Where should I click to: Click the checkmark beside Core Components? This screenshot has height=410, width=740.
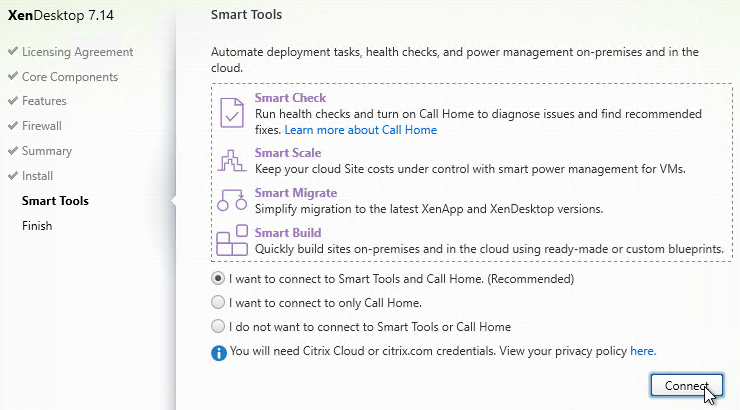[13, 76]
